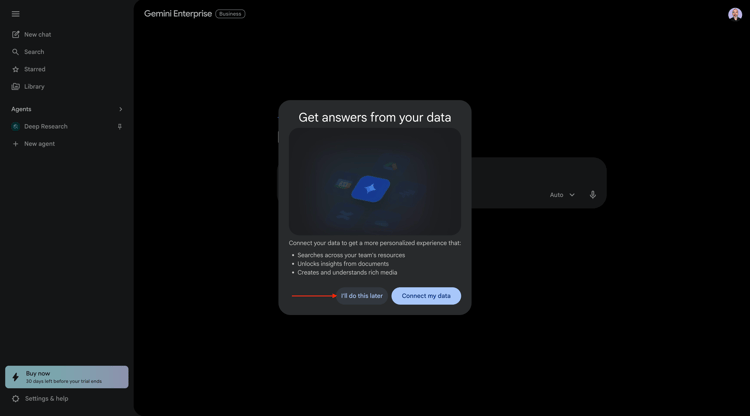Click the lightning bolt Buy now icon
Image resolution: width=750 pixels, height=416 pixels.
coord(15,377)
